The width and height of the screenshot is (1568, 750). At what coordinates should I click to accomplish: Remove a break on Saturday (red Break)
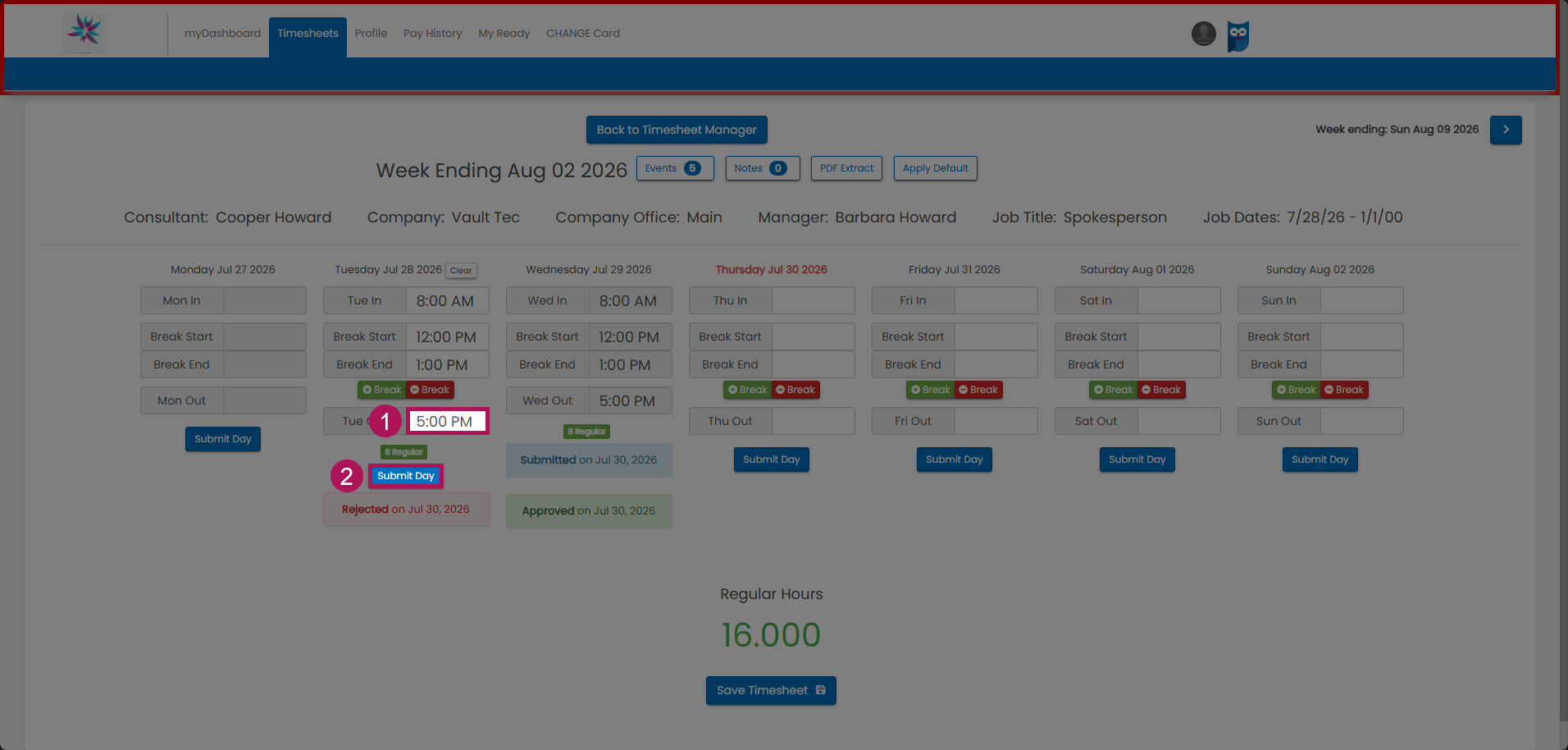tap(1161, 390)
